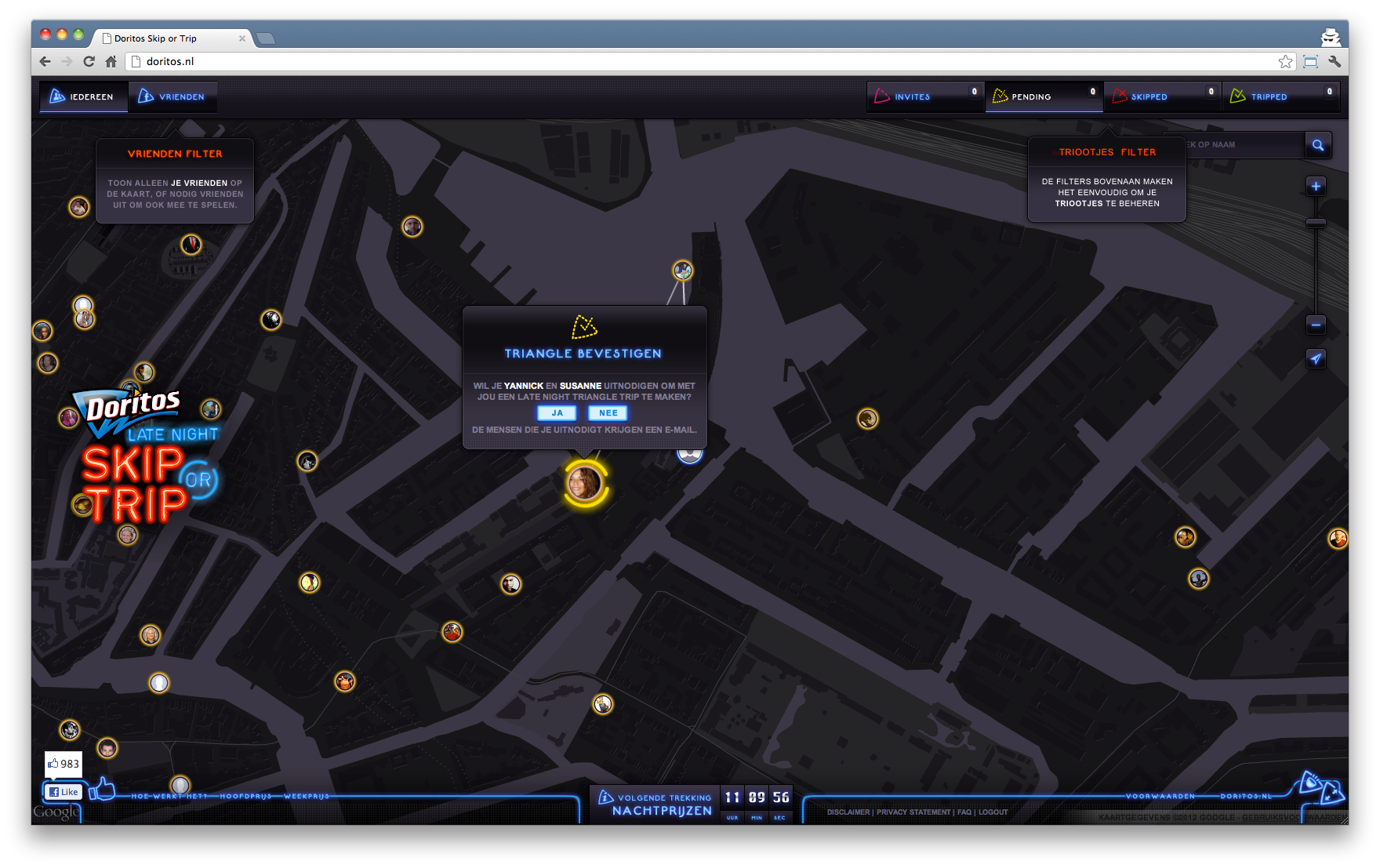
Task: Open the WEEKPRIJS link
Action: [307, 796]
